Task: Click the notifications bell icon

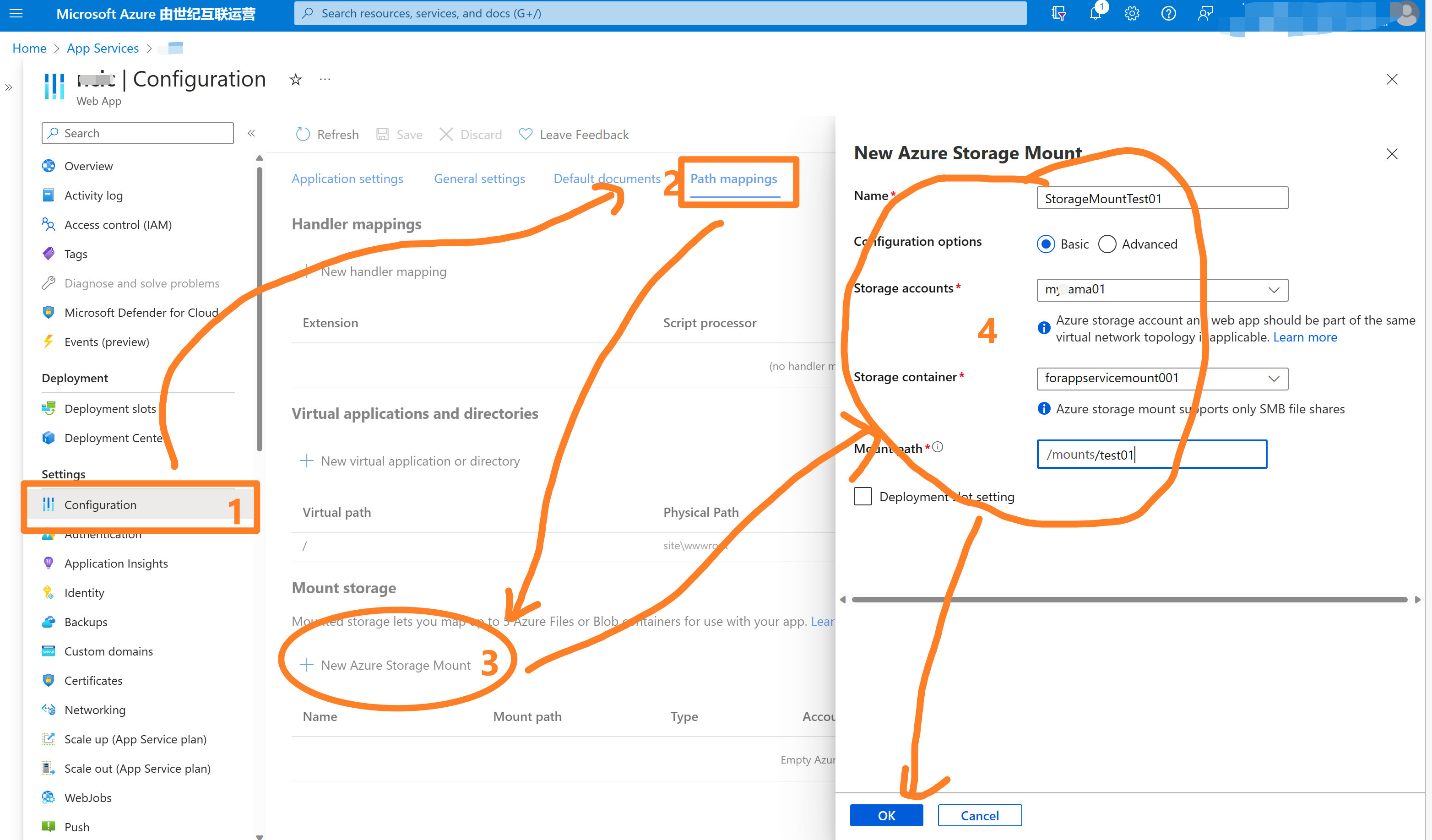Action: pyautogui.click(x=1095, y=14)
